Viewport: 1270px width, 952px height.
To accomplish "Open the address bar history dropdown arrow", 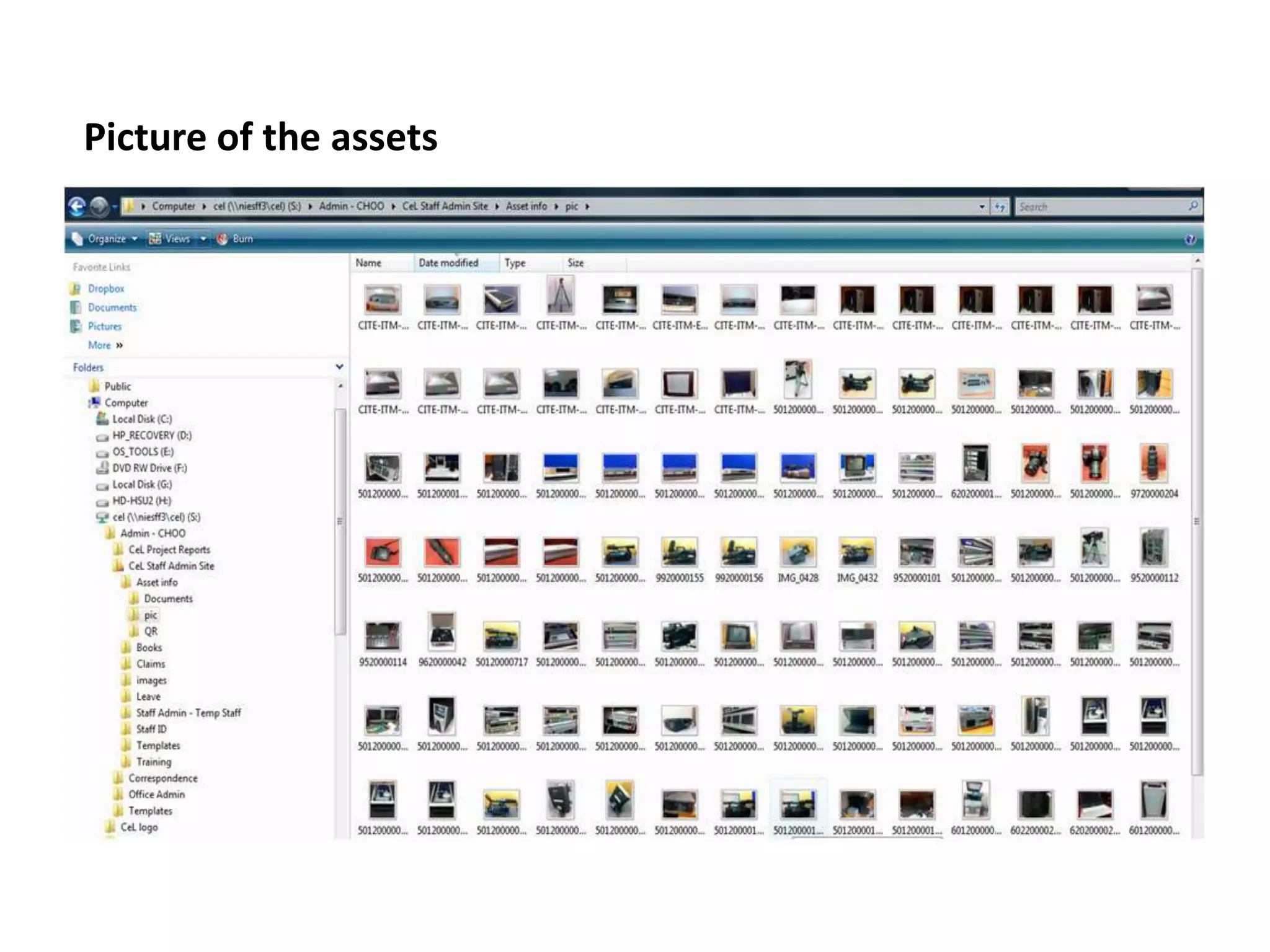I will click(x=982, y=207).
